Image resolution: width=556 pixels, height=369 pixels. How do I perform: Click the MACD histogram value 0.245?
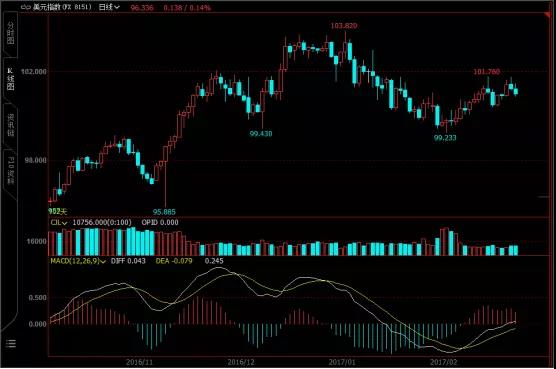click(214, 261)
